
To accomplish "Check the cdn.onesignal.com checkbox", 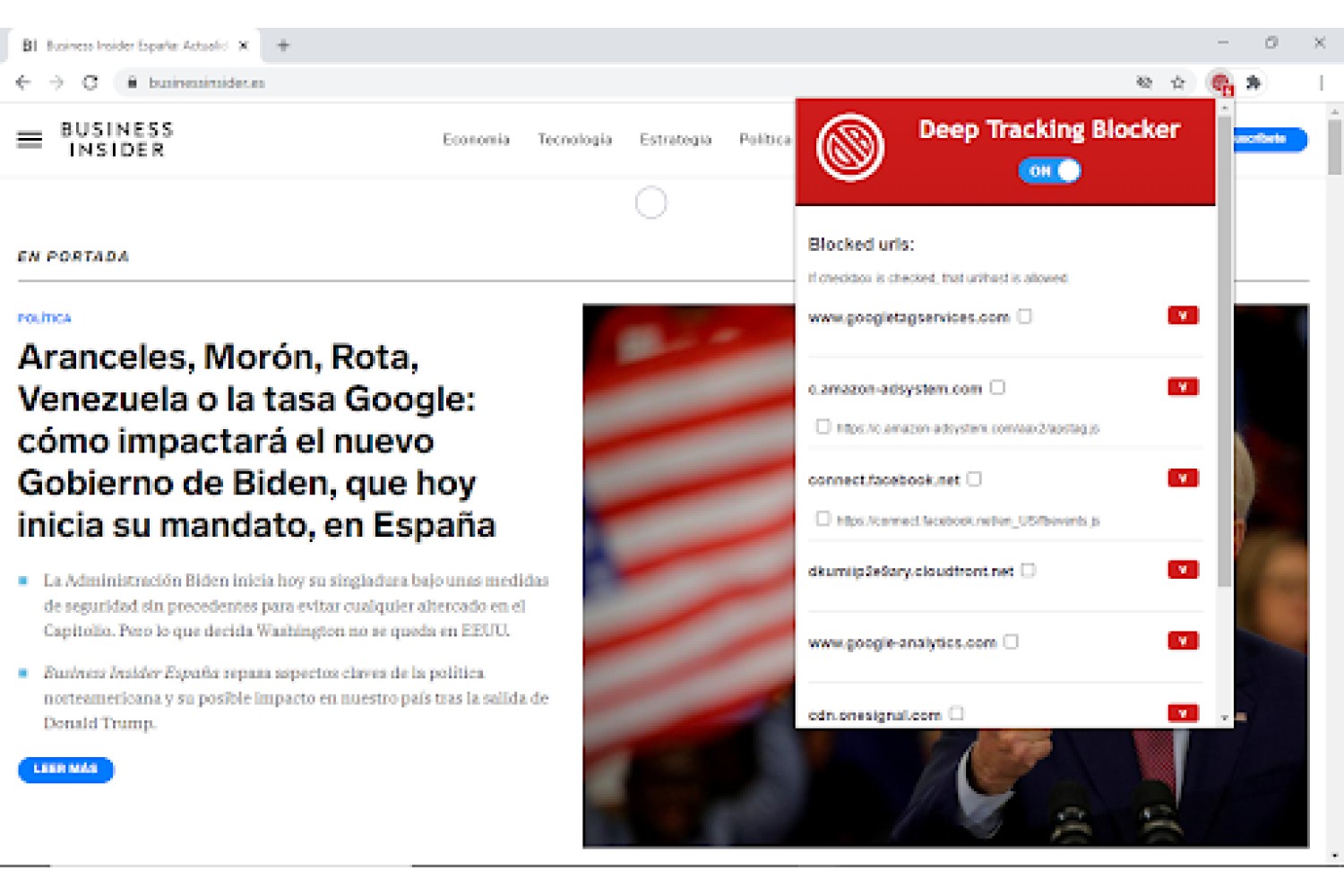I will click(x=957, y=713).
